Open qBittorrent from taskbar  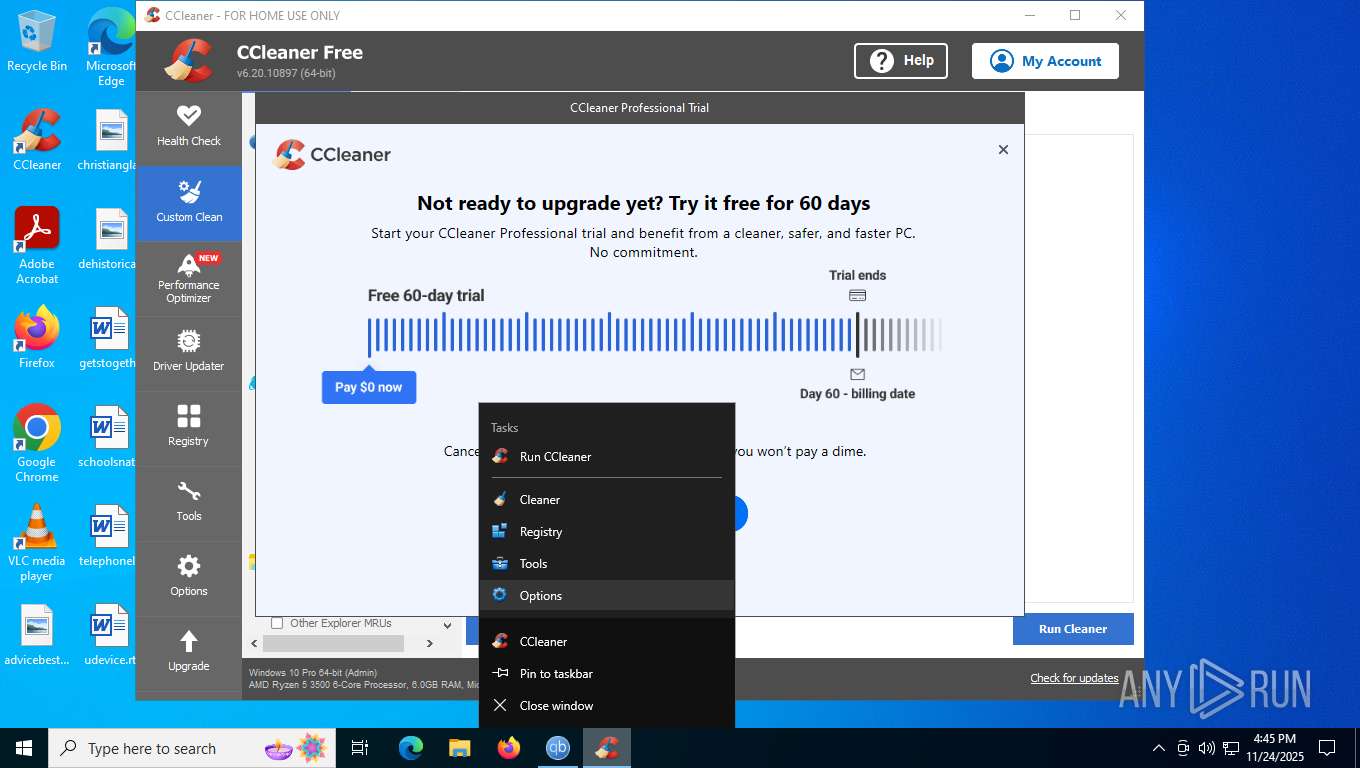point(557,748)
